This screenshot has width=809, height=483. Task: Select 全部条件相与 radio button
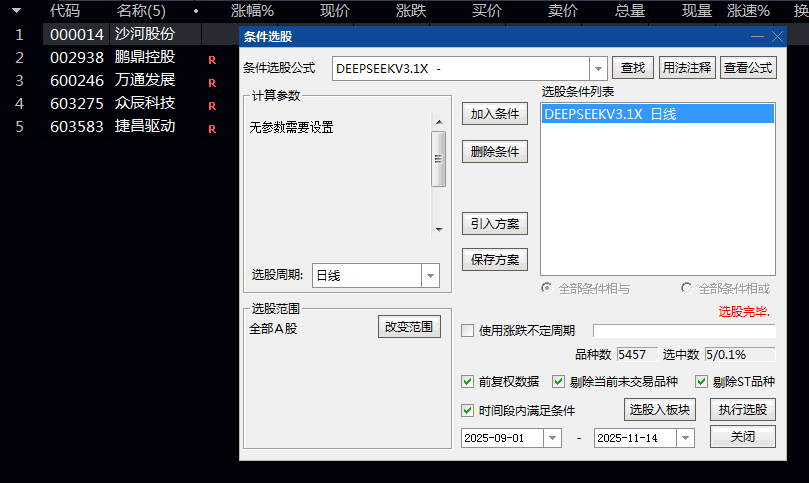(x=546, y=288)
